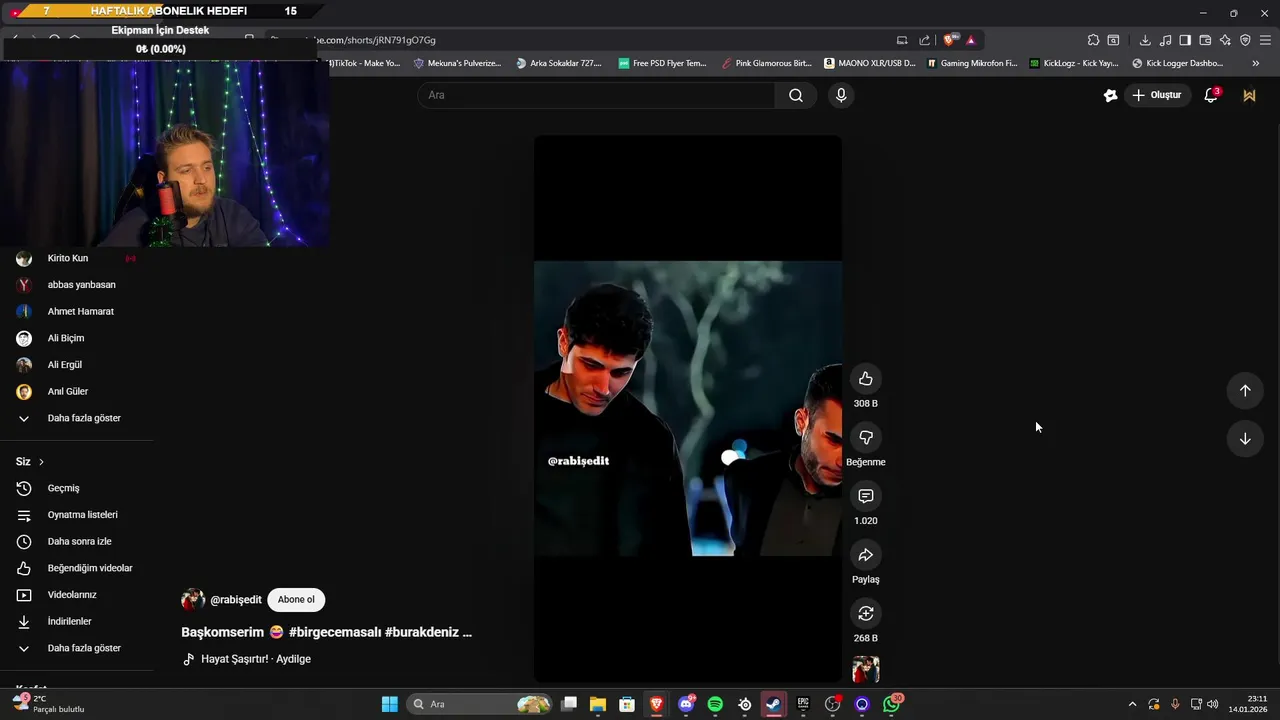Image resolution: width=1280 pixels, height=720 pixels.
Task: Open YouTube notifications bell
Action: (x=1211, y=95)
